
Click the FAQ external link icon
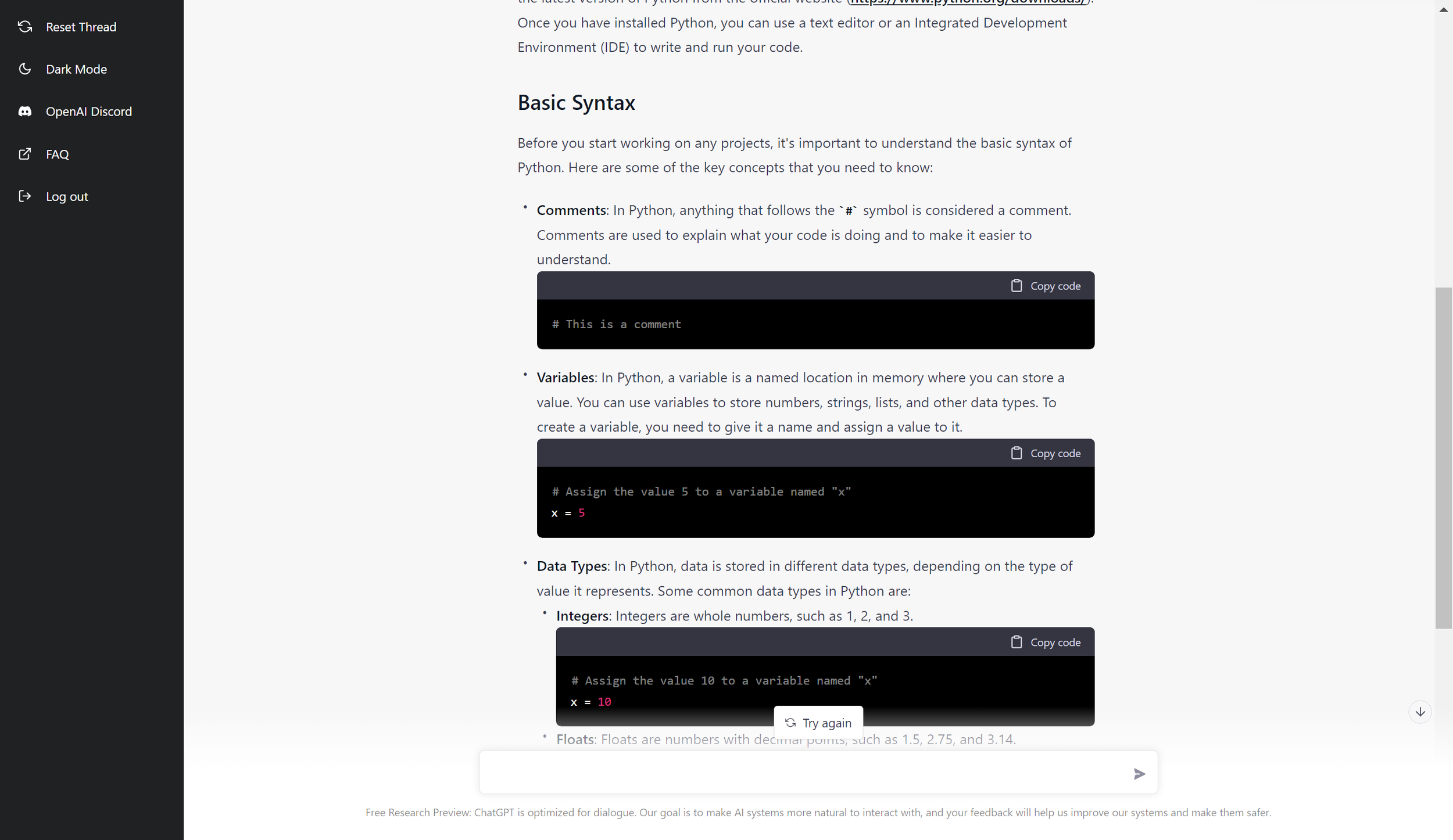[x=25, y=154]
